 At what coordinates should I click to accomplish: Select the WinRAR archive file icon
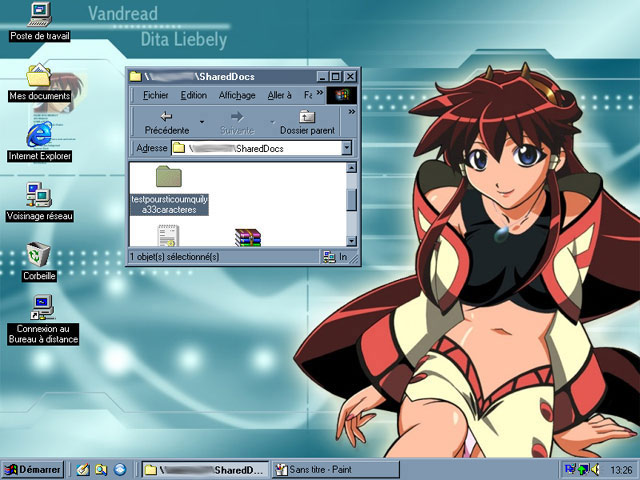(x=247, y=237)
